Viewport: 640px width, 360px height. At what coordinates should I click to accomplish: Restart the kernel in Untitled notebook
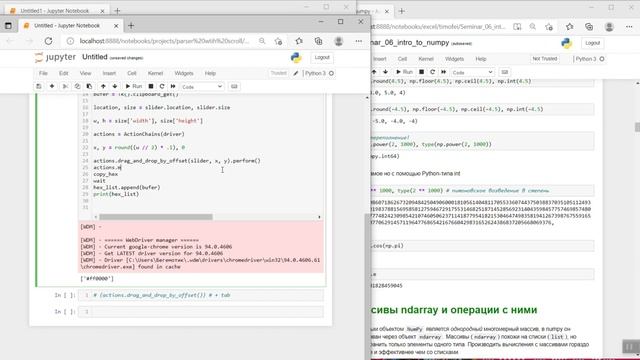162,87
